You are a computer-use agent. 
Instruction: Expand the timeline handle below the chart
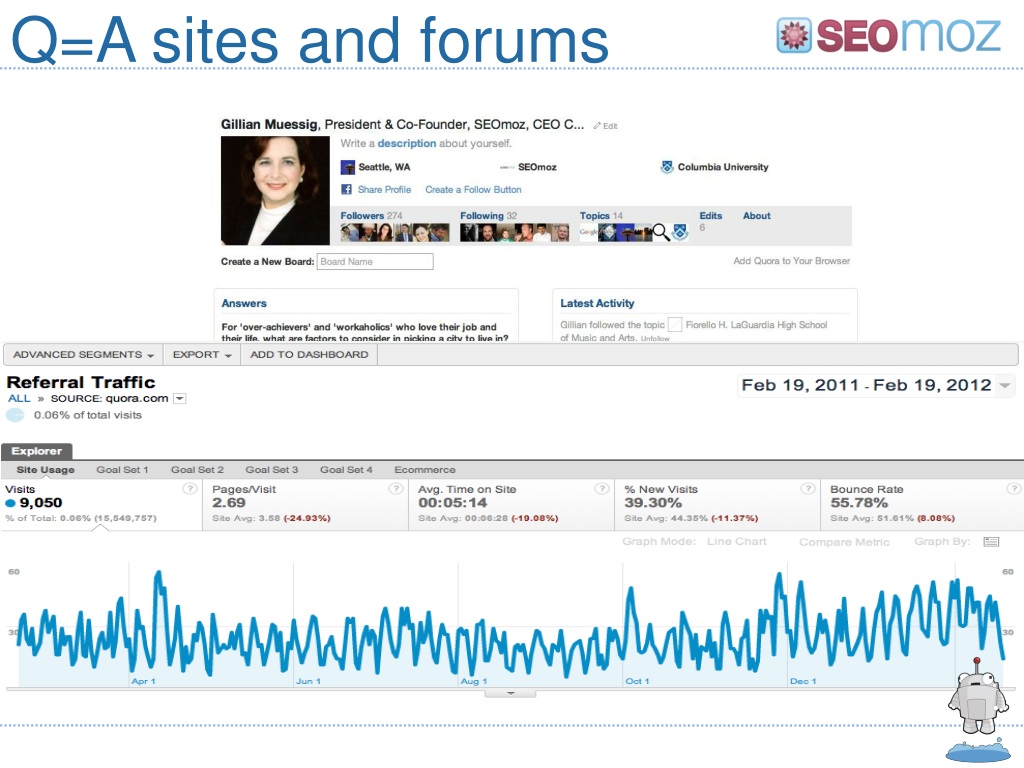pos(511,694)
